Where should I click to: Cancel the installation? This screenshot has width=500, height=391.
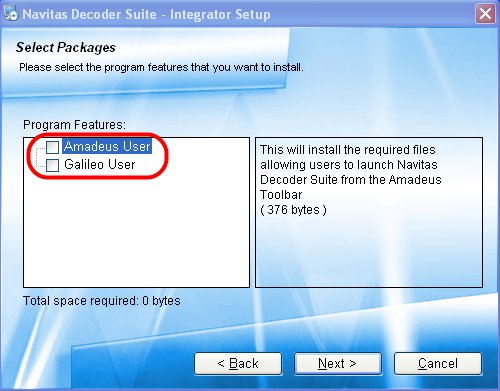click(x=438, y=363)
